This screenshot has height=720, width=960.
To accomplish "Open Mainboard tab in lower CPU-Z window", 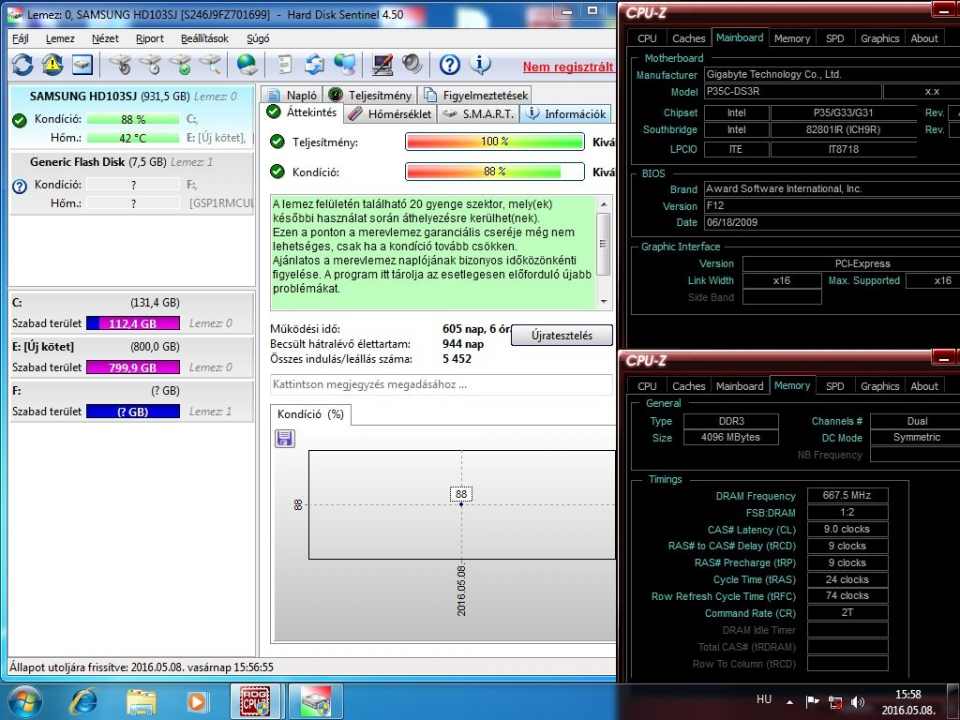I will (x=739, y=386).
